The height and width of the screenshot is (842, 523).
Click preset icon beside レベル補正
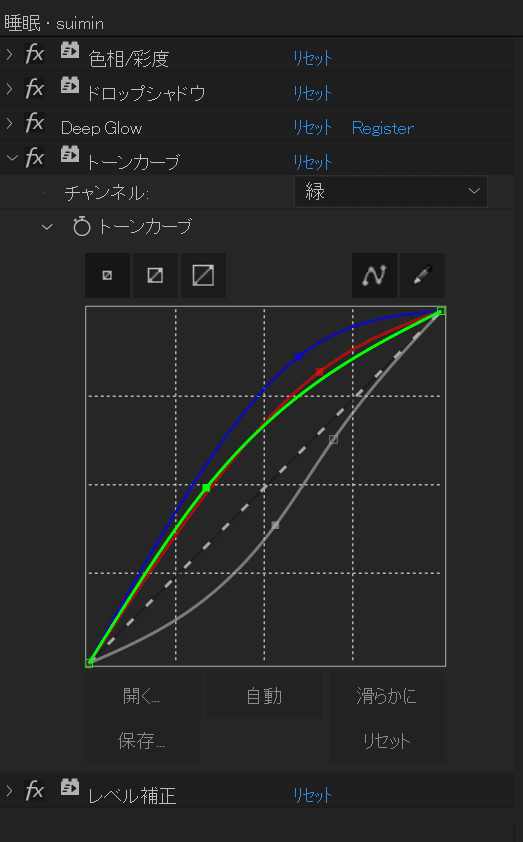coord(70,787)
